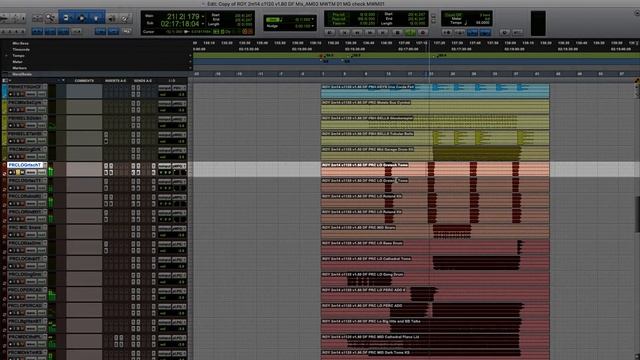Open first insert slot on Tubular Bells track

tap(106, 135)
